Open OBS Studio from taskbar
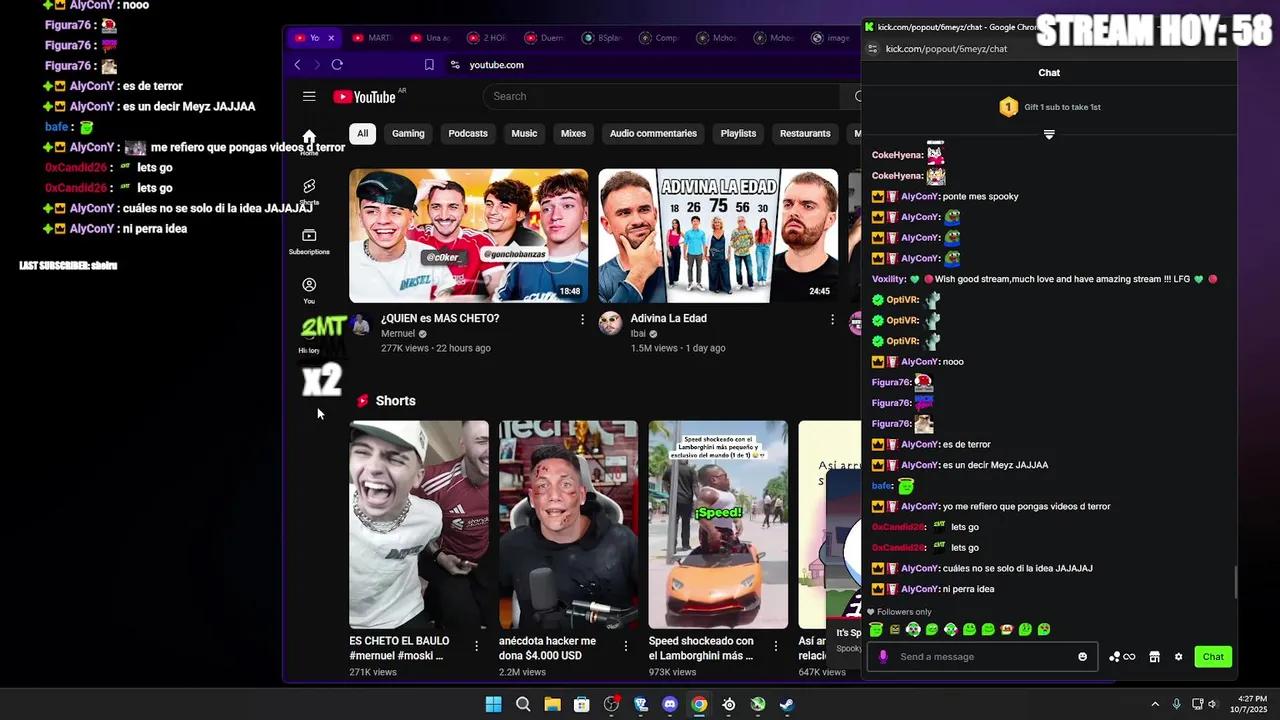 pyautogui.click(x=611, y=705)
